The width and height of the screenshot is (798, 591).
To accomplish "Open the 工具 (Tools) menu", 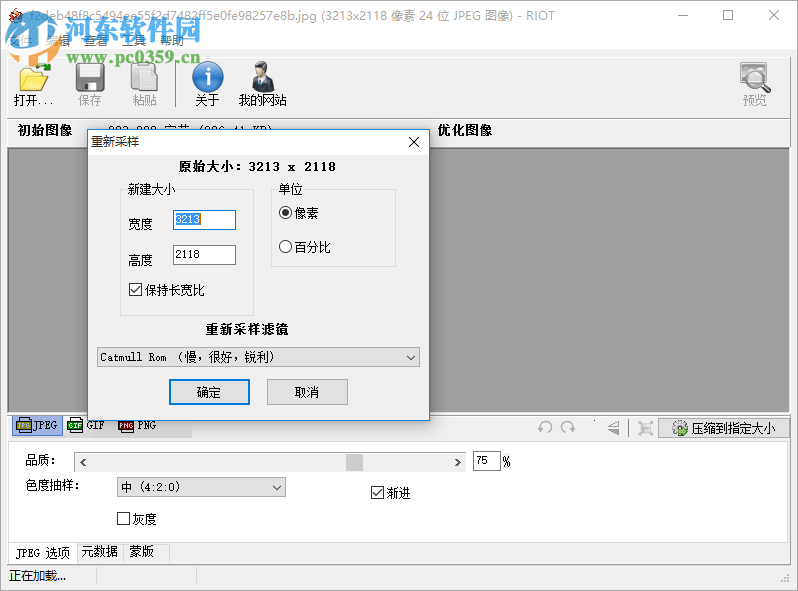I will tap(134, 40).
